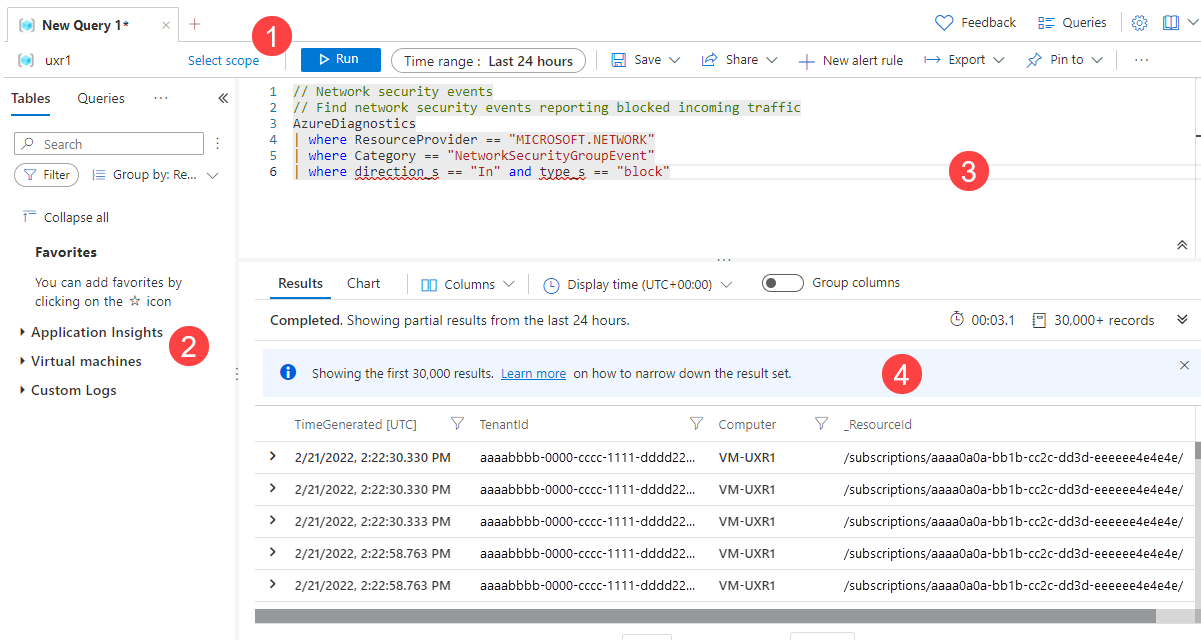Screen dimensions: 1201x640
Task: Click the table Search field
Action: coord(109,144)
